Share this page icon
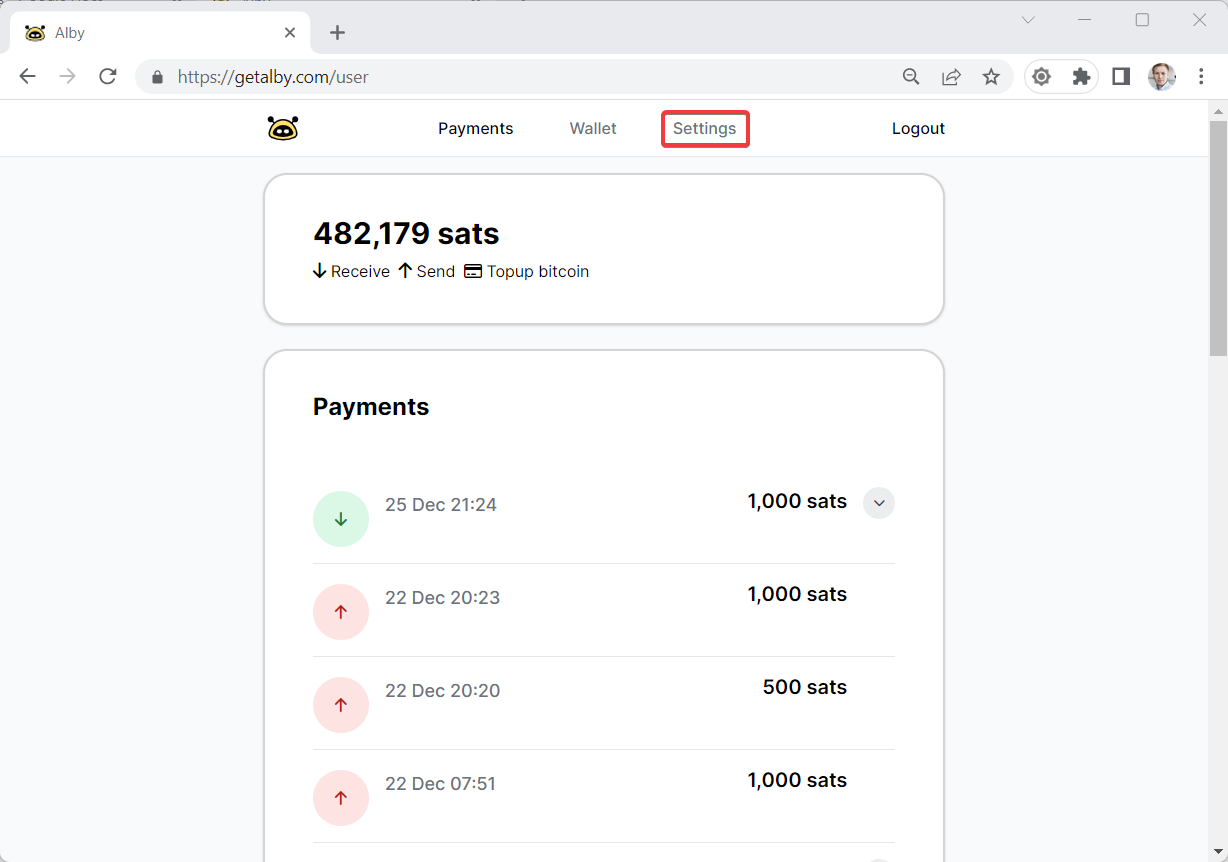Image resolution: width=1228 pixels, height=862 pixels. click(951, 77)
